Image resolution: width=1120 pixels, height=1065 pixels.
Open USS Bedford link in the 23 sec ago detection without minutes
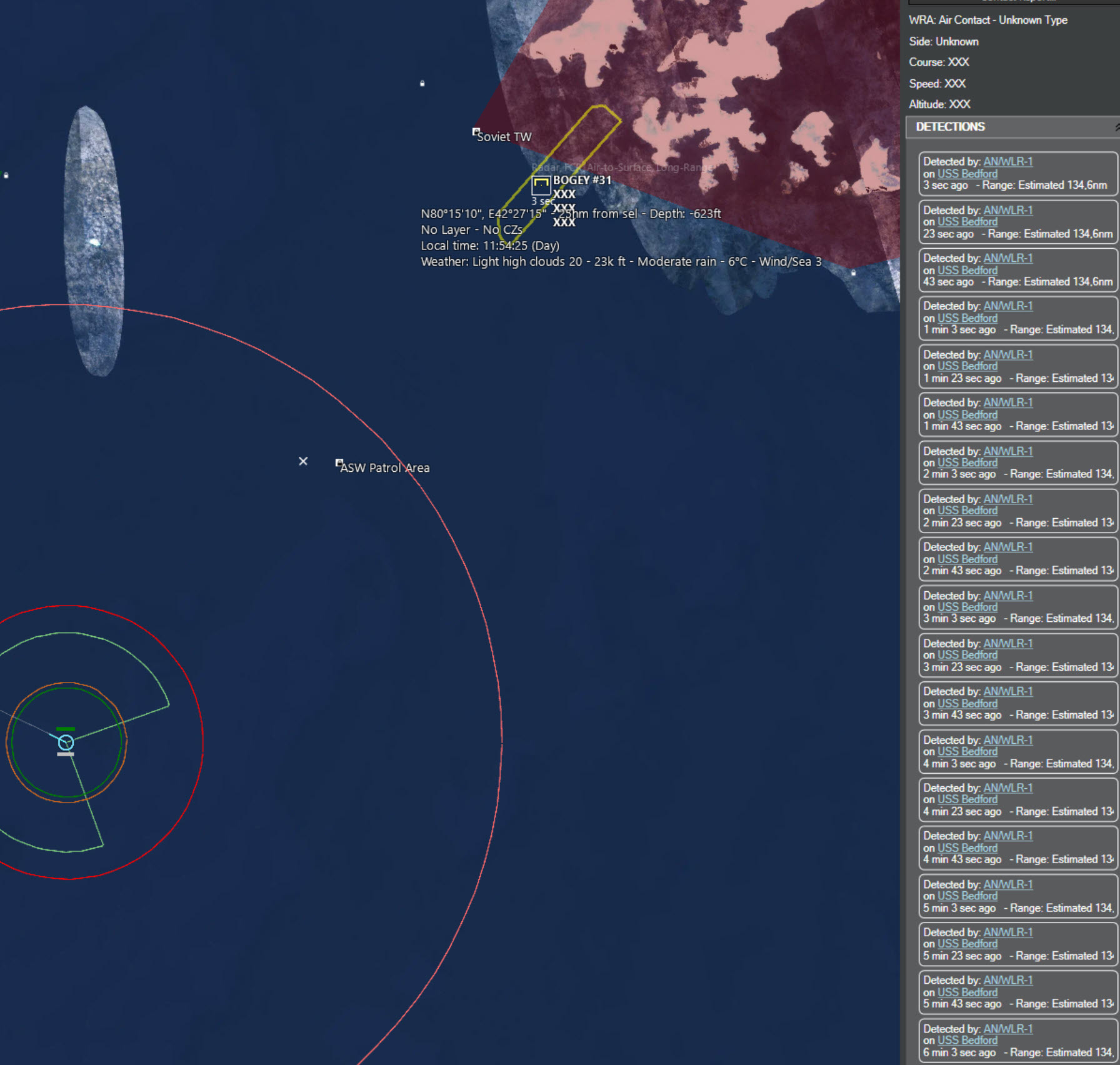[x=967, y=222]
